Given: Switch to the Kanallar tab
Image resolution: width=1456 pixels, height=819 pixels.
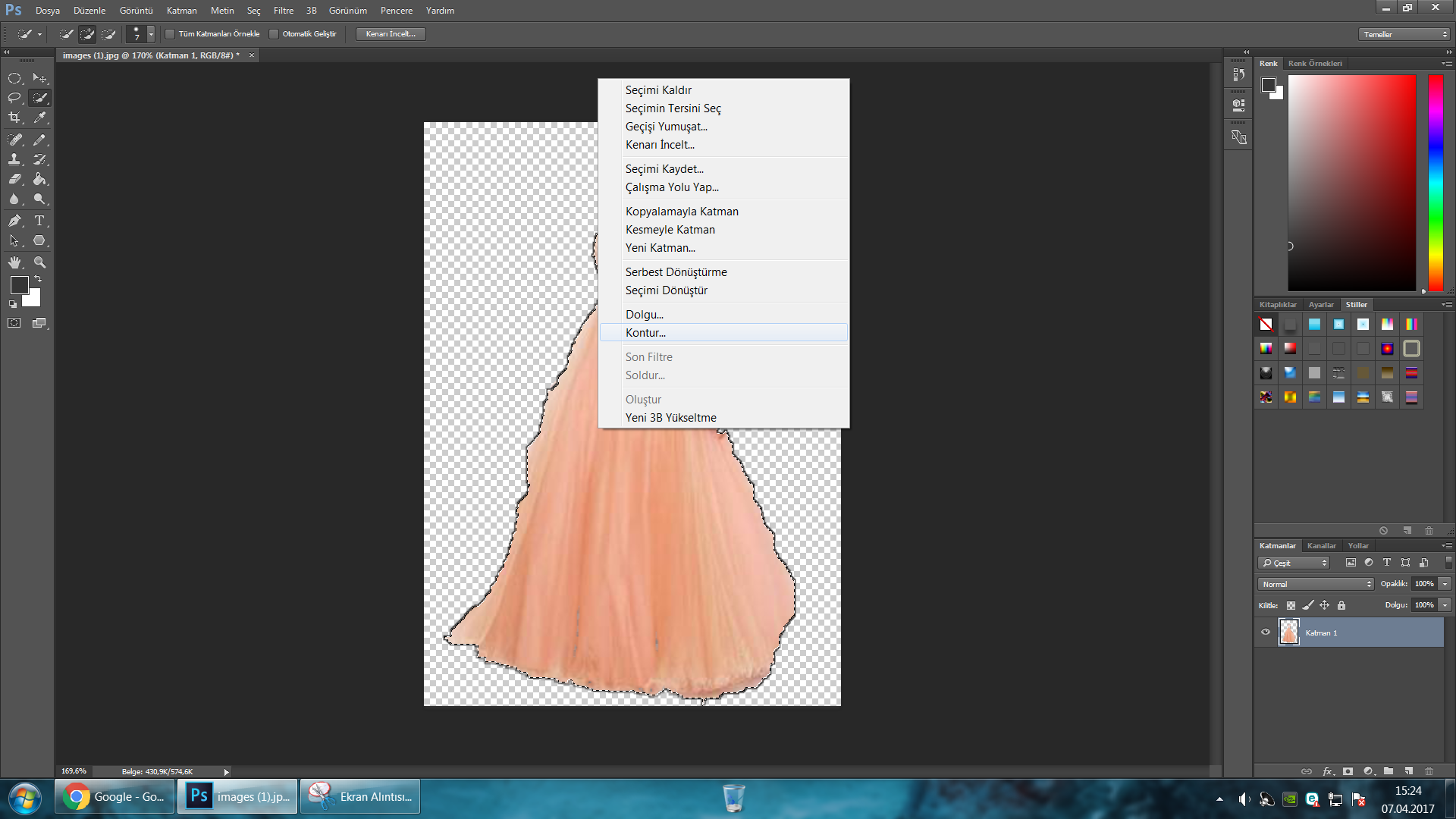Looking at the screenshot, I should pyautogui.click(x=1321, y=545).
